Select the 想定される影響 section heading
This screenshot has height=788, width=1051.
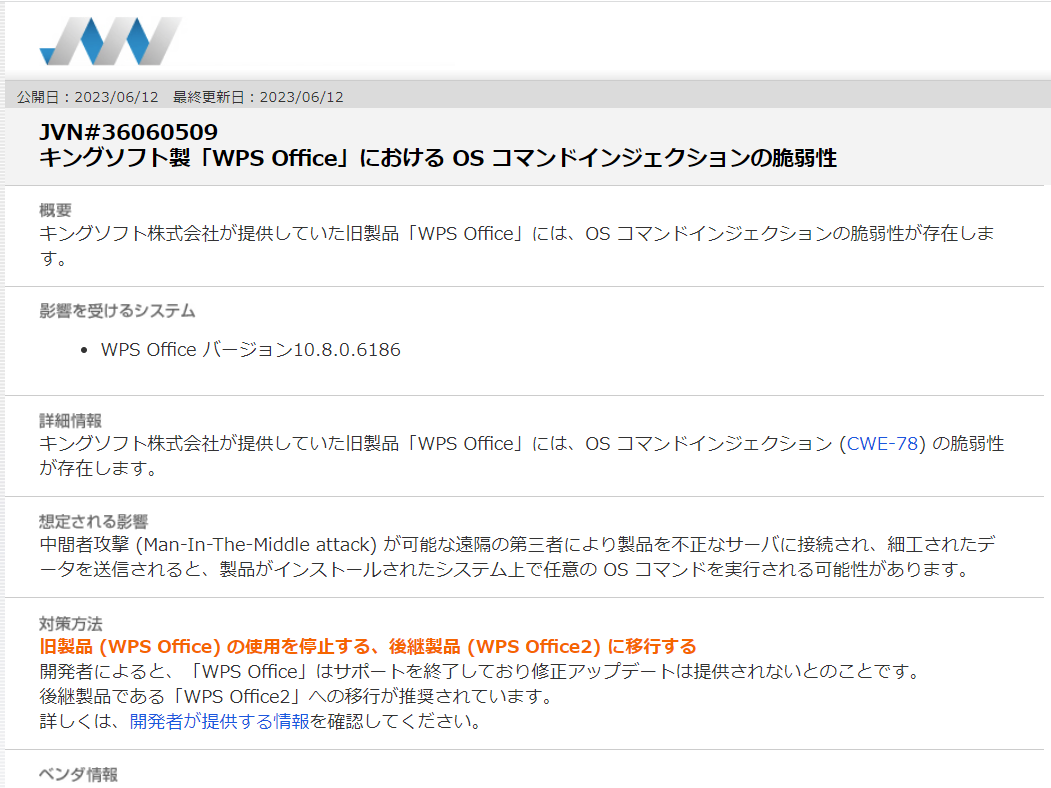coord(93,521)
